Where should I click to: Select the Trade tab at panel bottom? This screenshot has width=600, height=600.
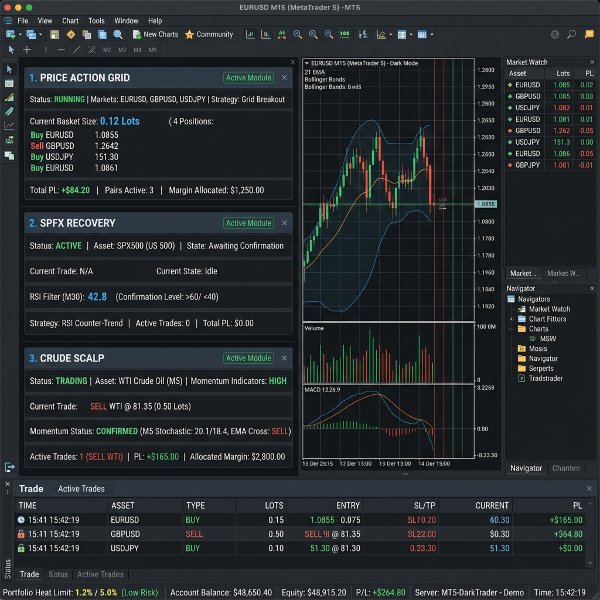[x=29, y=574]
